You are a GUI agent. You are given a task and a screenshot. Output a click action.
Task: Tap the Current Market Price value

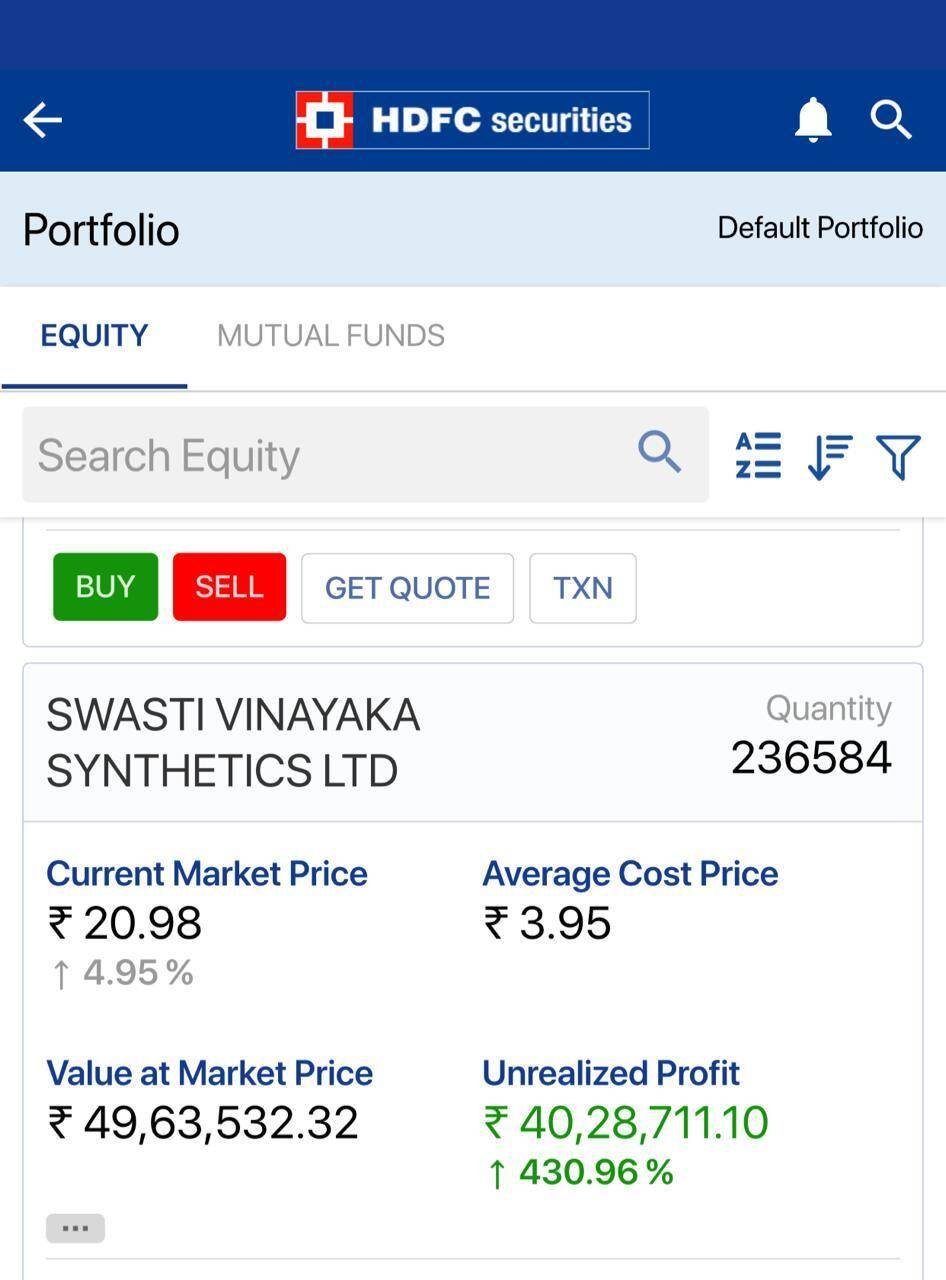point(125,923)
